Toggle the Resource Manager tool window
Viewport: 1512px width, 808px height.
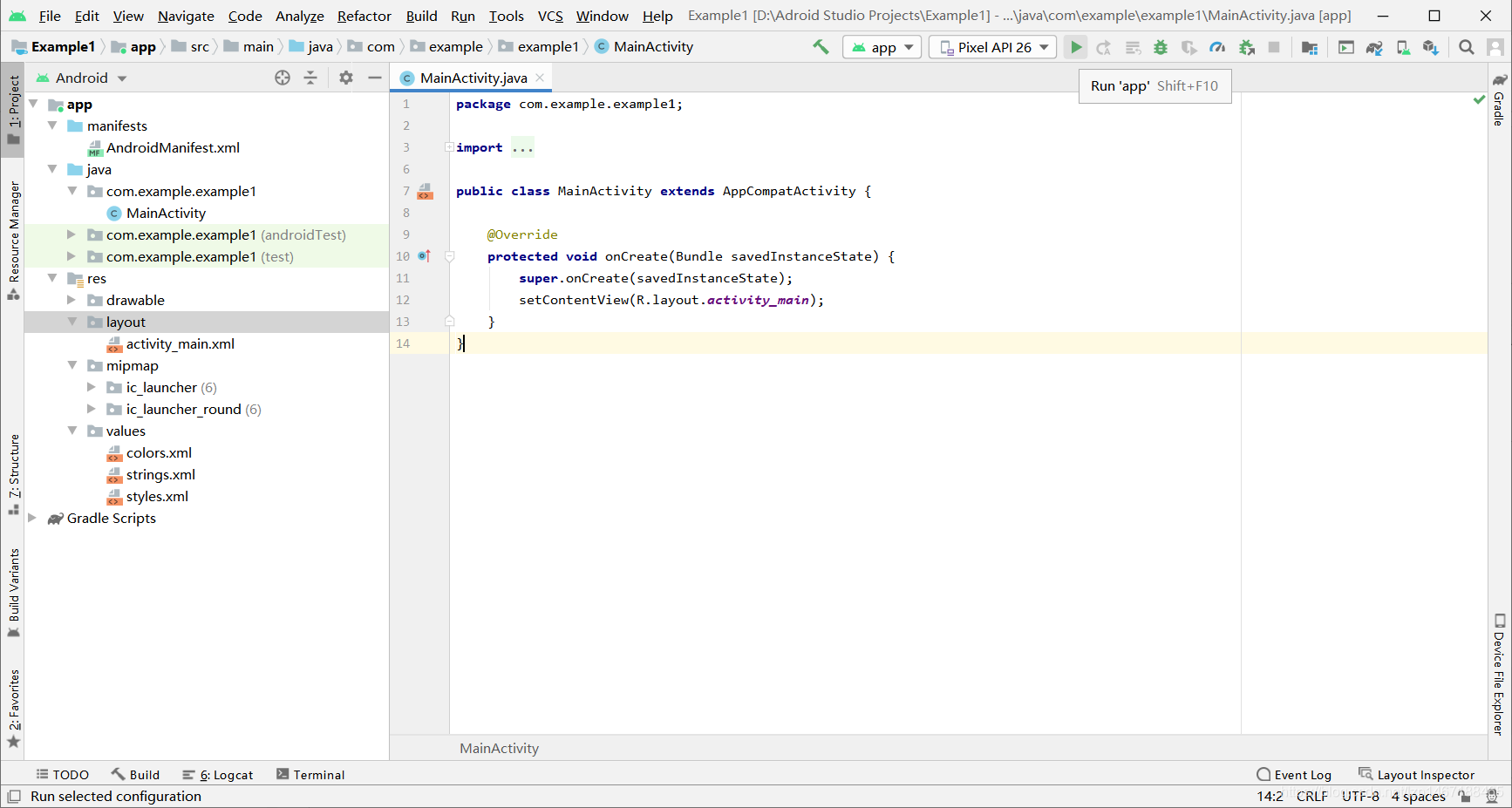coord(13,241)
